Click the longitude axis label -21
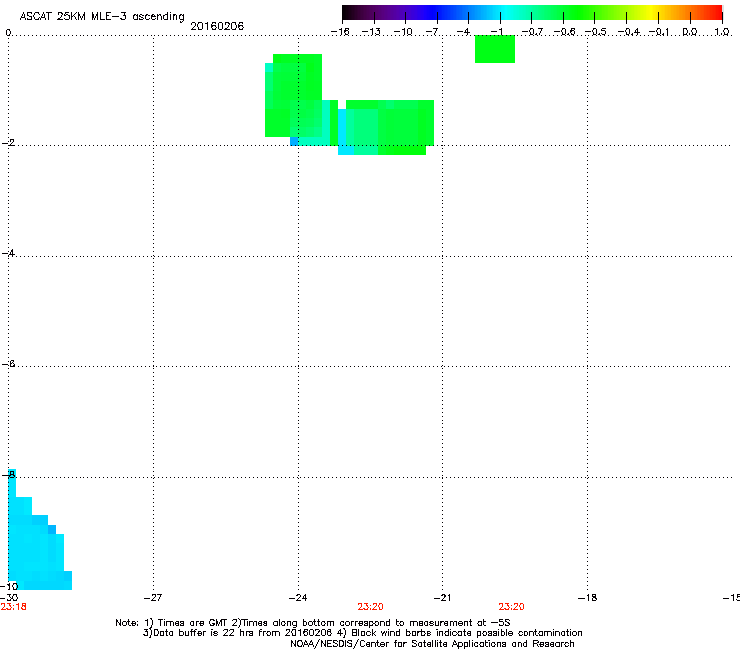 click(x=442, y=598)
